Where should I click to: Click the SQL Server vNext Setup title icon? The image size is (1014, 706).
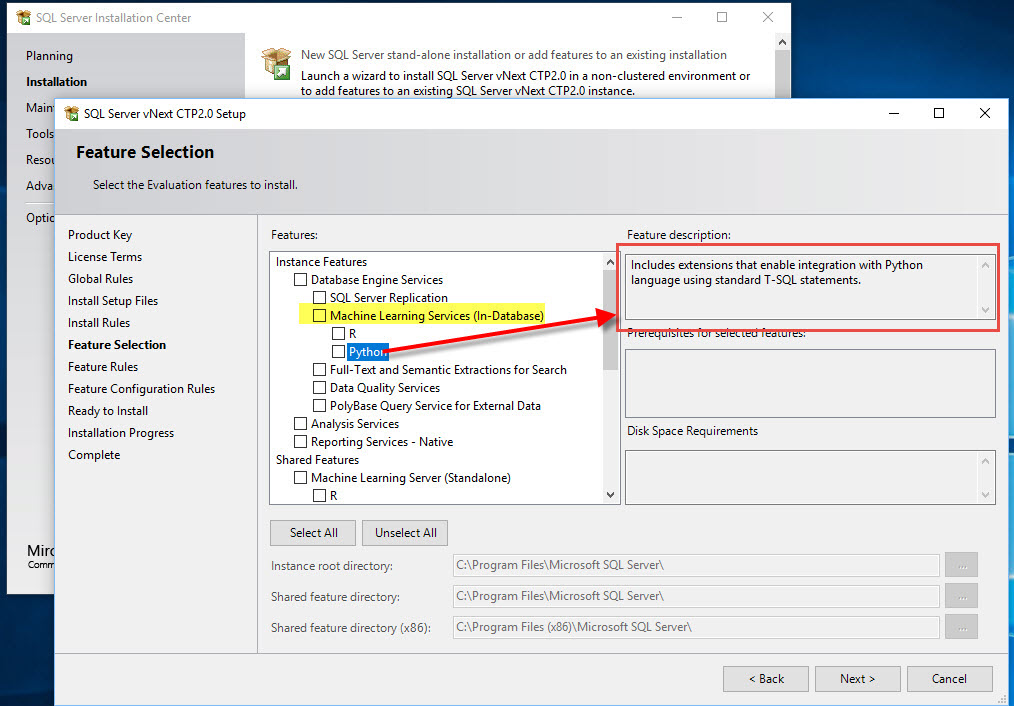point(72,114)
